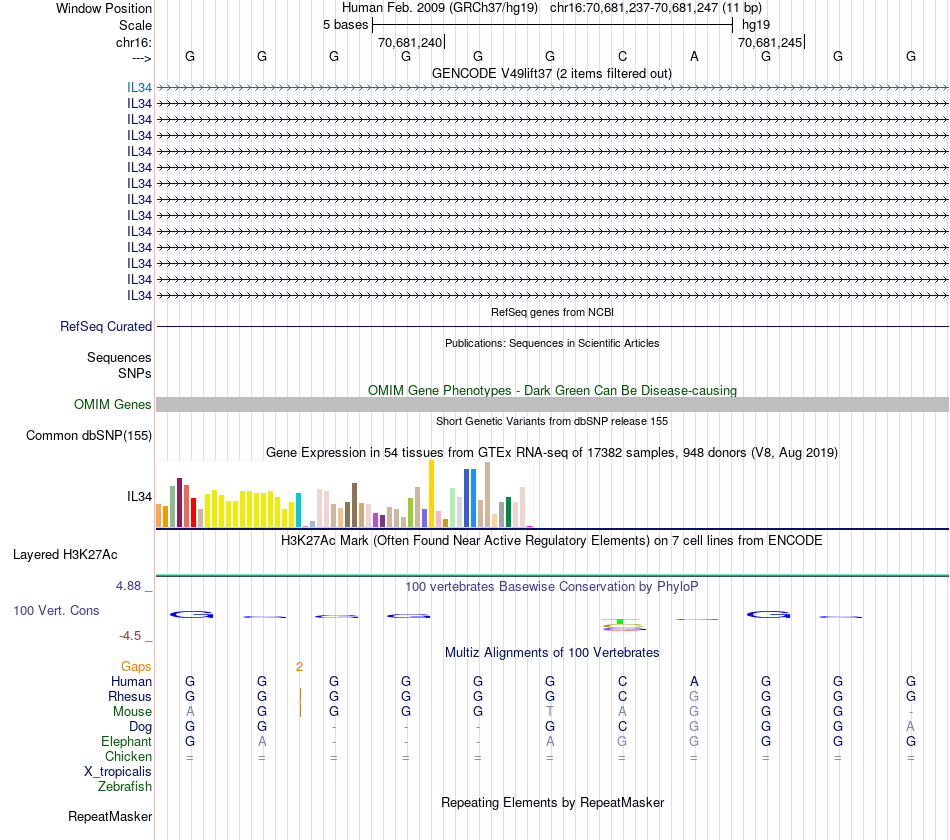950x840 pixels.
Task: Click 'Publications: Sequences in Scientific Articles' title
Action: 552,343
